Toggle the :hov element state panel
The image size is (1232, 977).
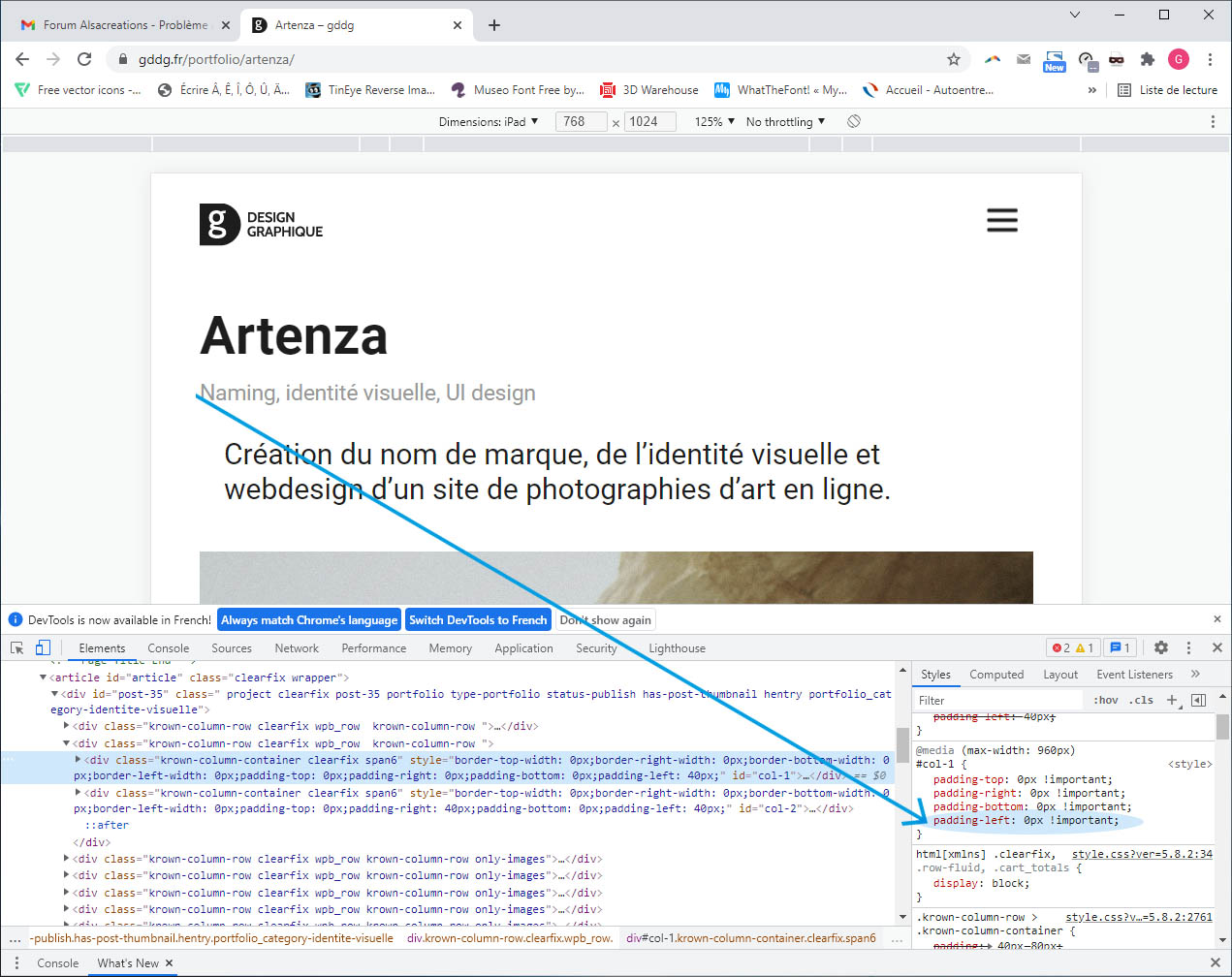pyautogui.click(x=1105, y=700)
